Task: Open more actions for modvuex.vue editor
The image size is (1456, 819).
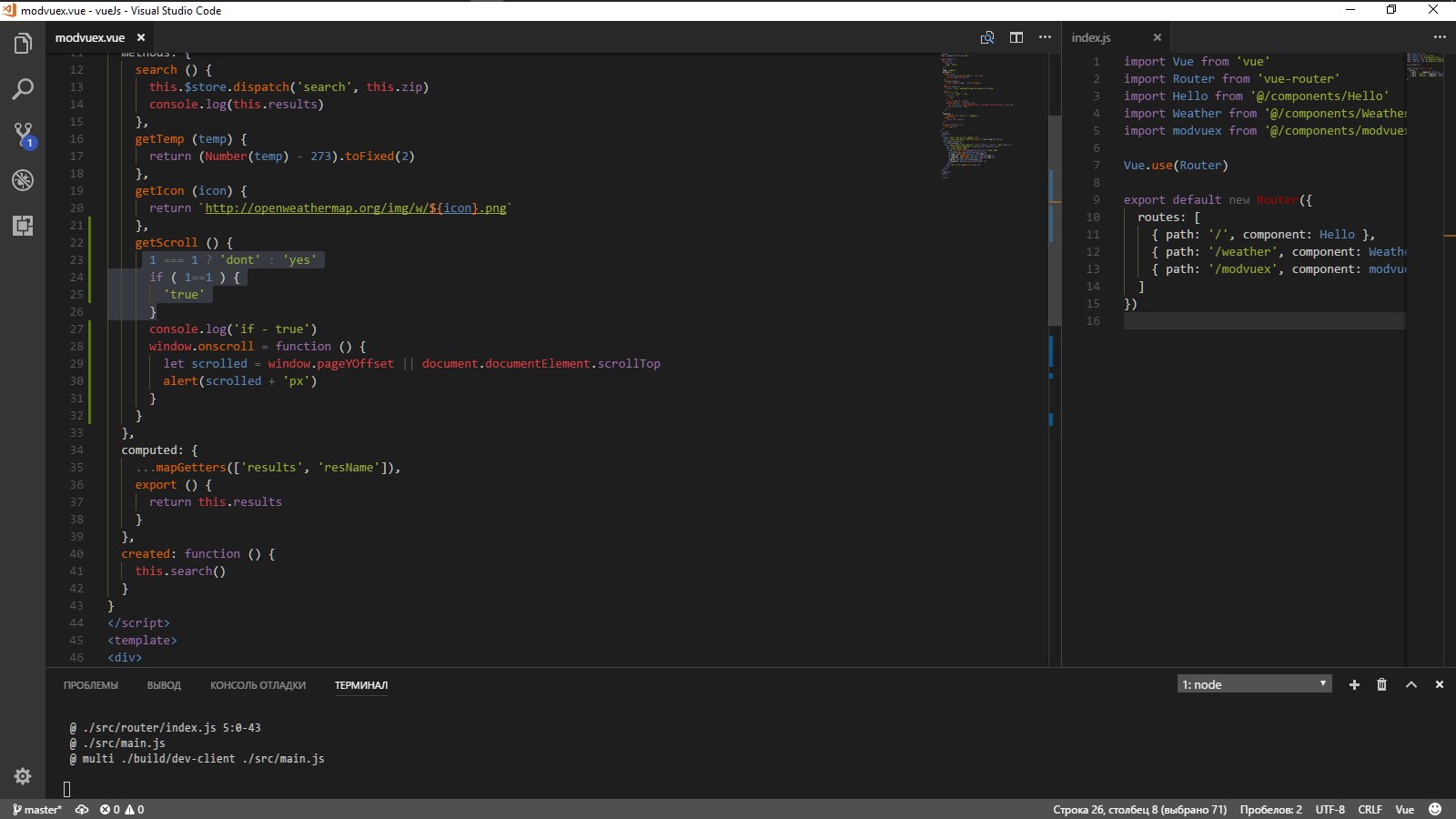Action: click(x=1045, y=37)
